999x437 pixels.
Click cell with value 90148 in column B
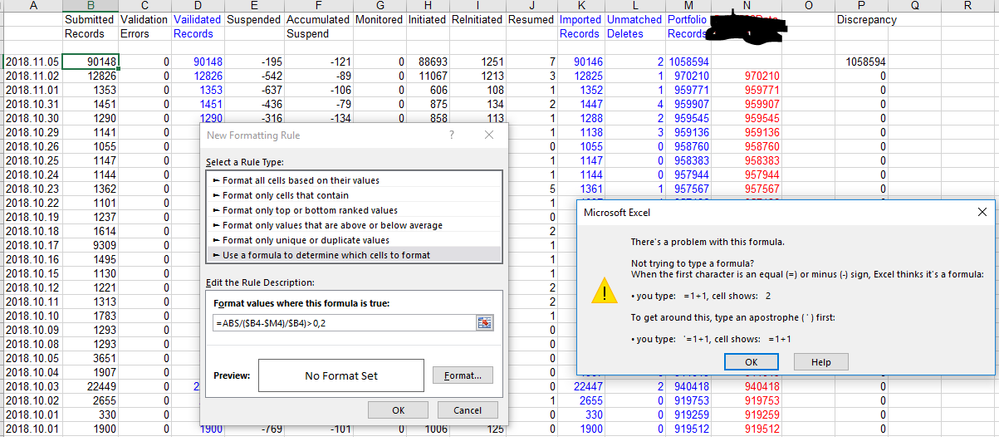(90, 62)
